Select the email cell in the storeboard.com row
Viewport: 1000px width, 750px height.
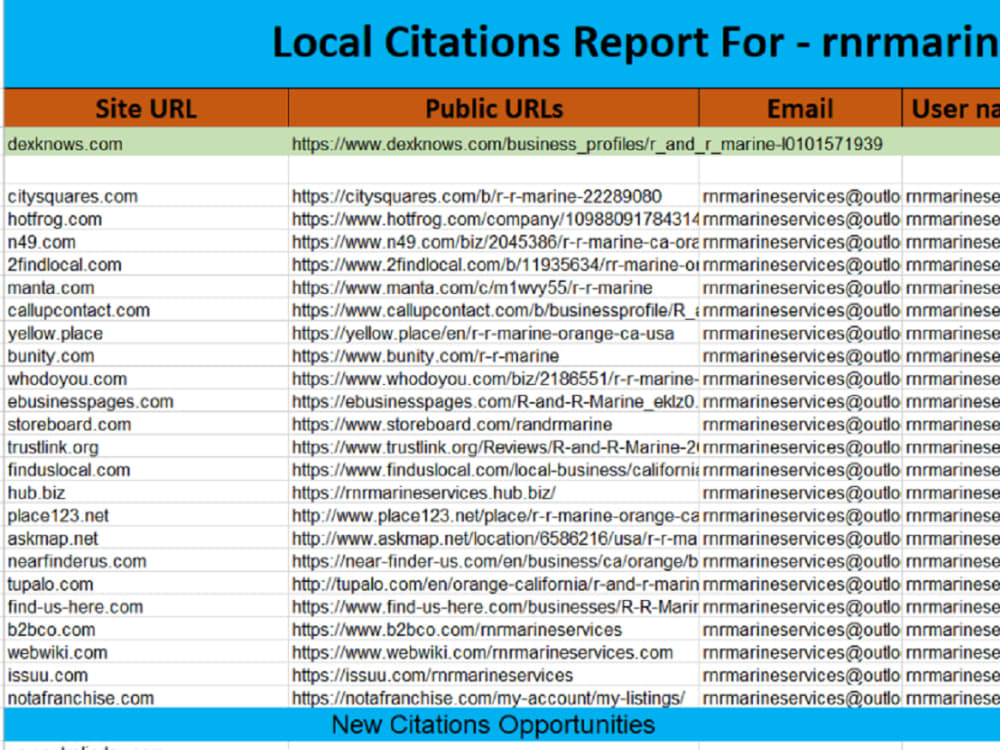pos(800,424)
